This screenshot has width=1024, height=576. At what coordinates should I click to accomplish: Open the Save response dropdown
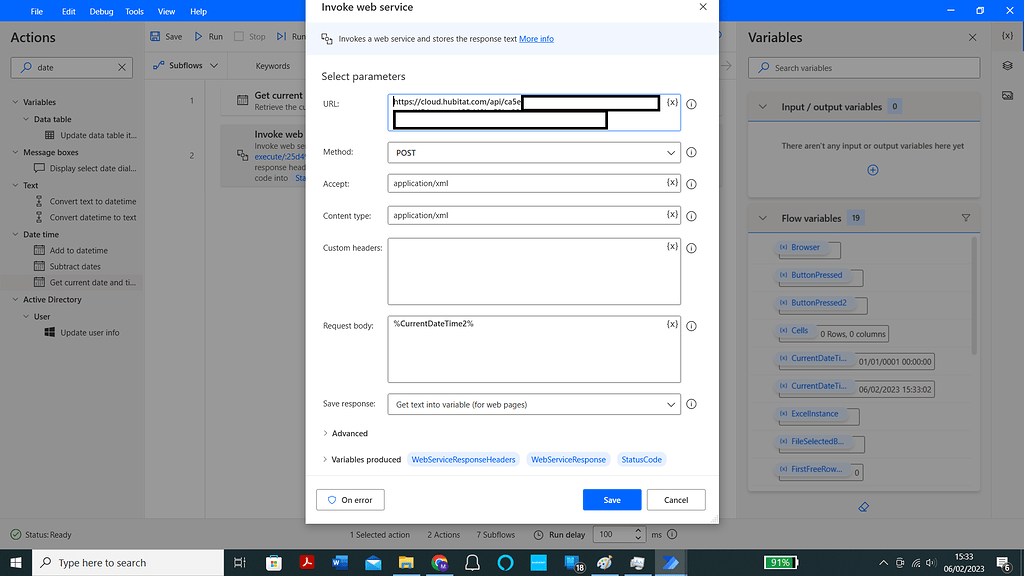(533, 404)
